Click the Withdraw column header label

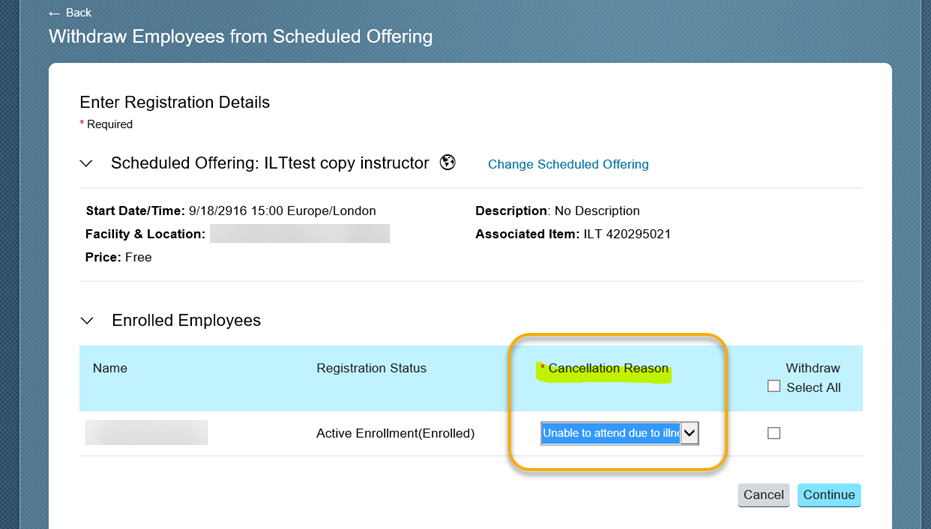(x=813, y=368)
